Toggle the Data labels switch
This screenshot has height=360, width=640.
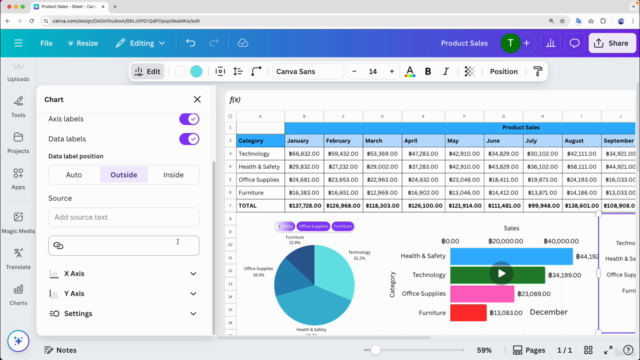coord(189,139)
